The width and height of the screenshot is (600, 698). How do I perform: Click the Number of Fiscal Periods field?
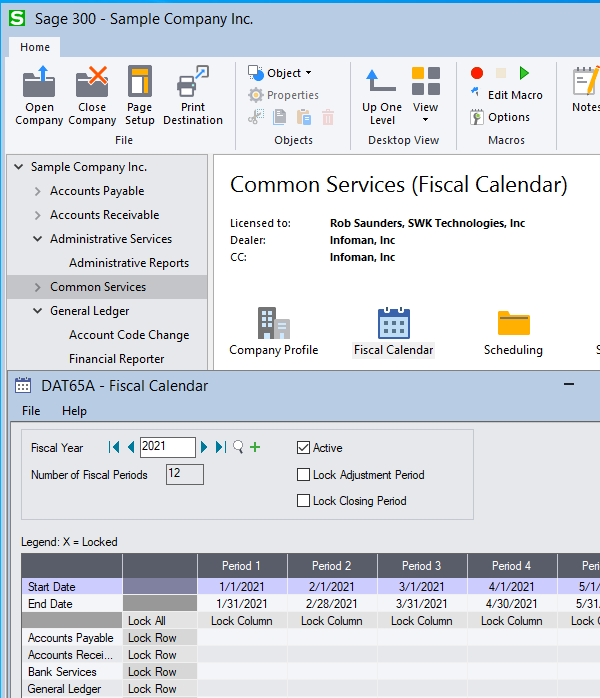coord(185,474)
